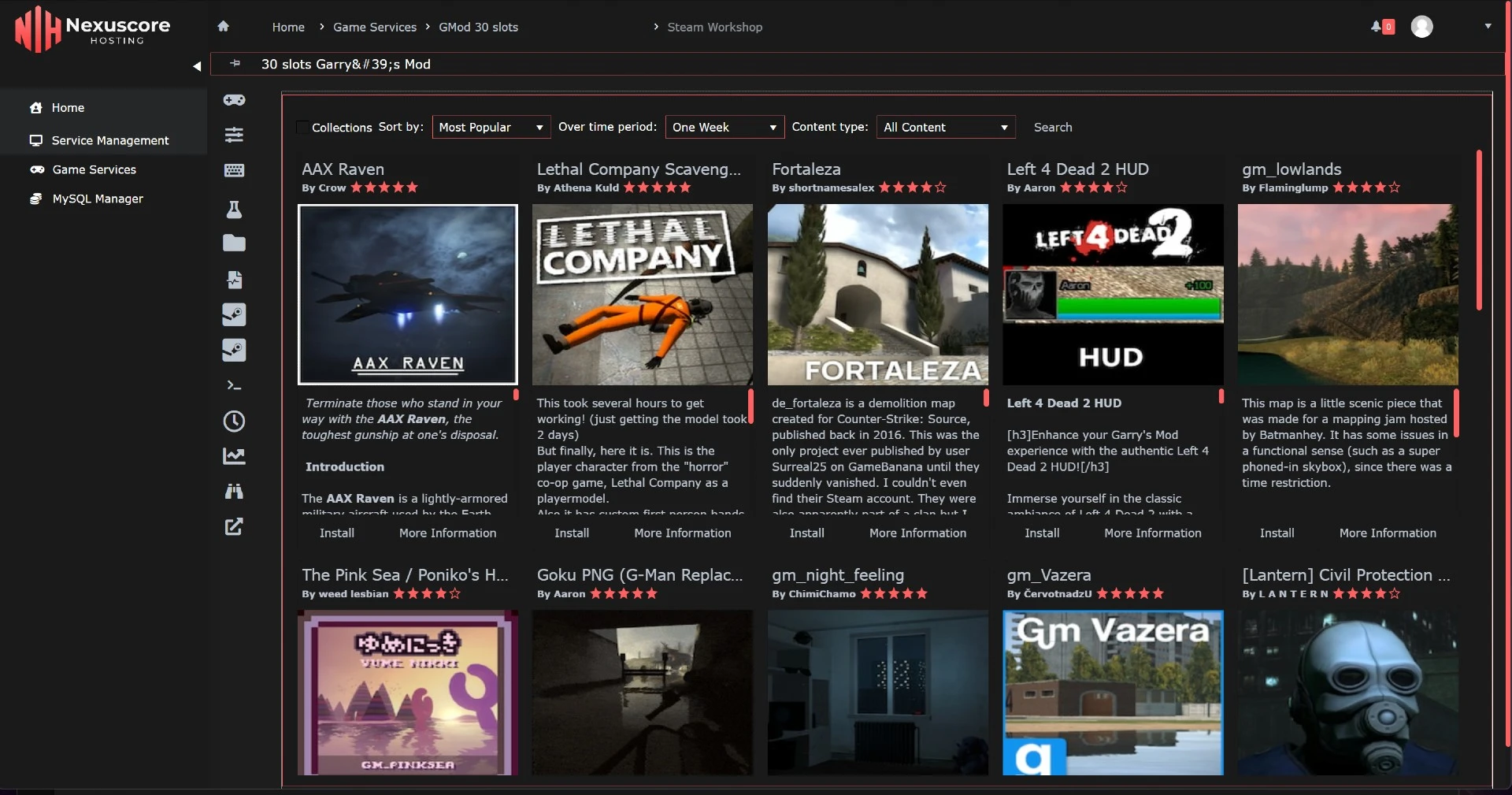1512x795 pixels.
Task: Click the gm_lowlands description scrollbar
Action: 1456,413
